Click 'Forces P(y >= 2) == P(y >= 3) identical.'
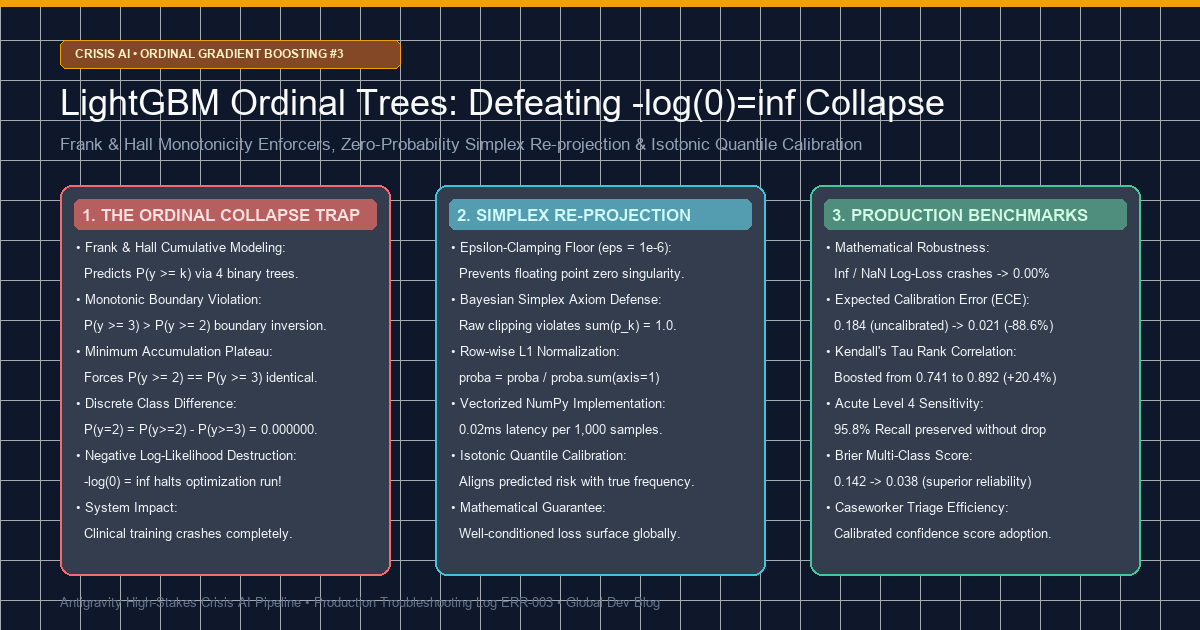The height and width of the screenshot is (630, 1200). [200, 377]
